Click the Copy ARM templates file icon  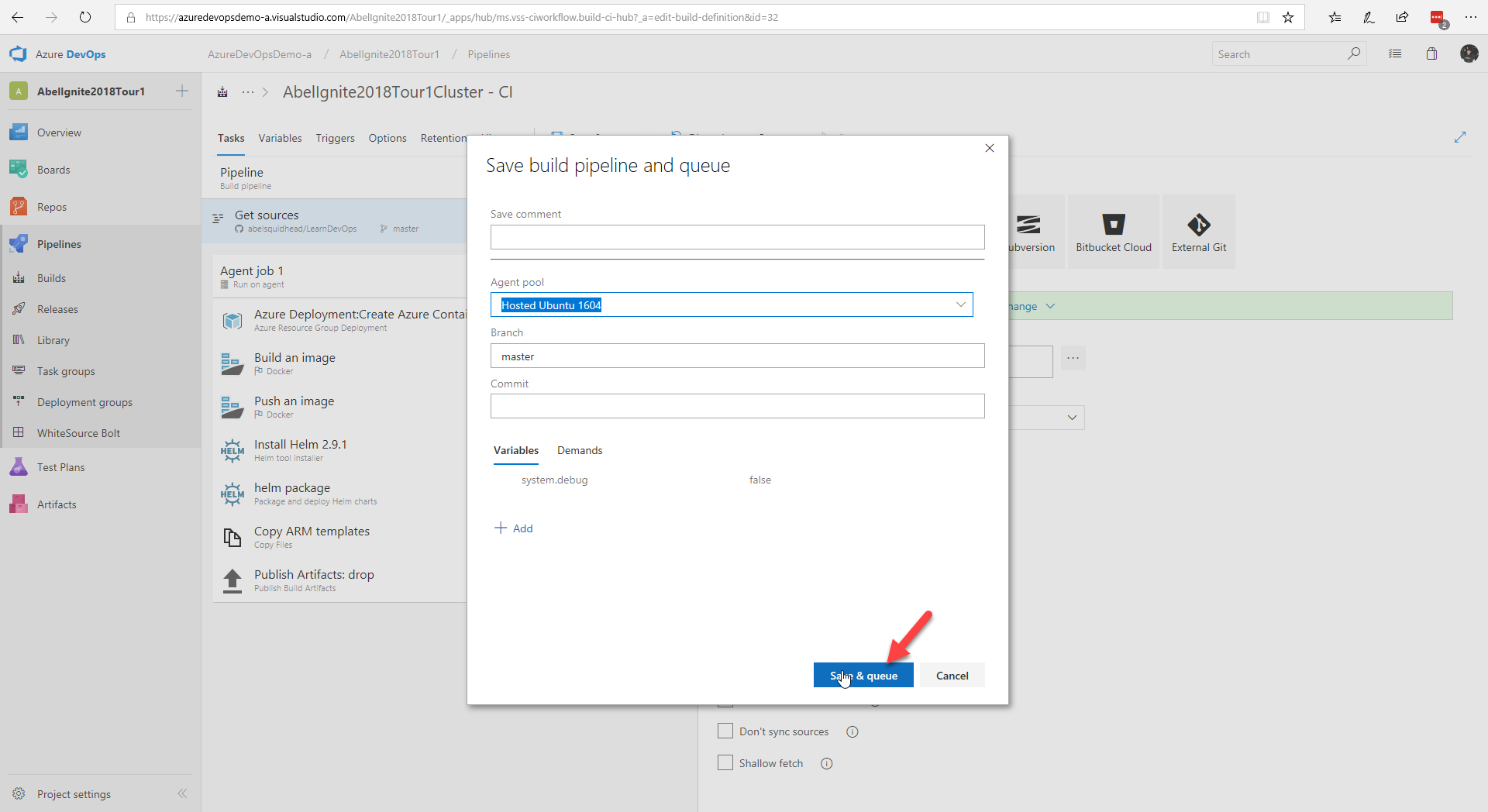232,537
